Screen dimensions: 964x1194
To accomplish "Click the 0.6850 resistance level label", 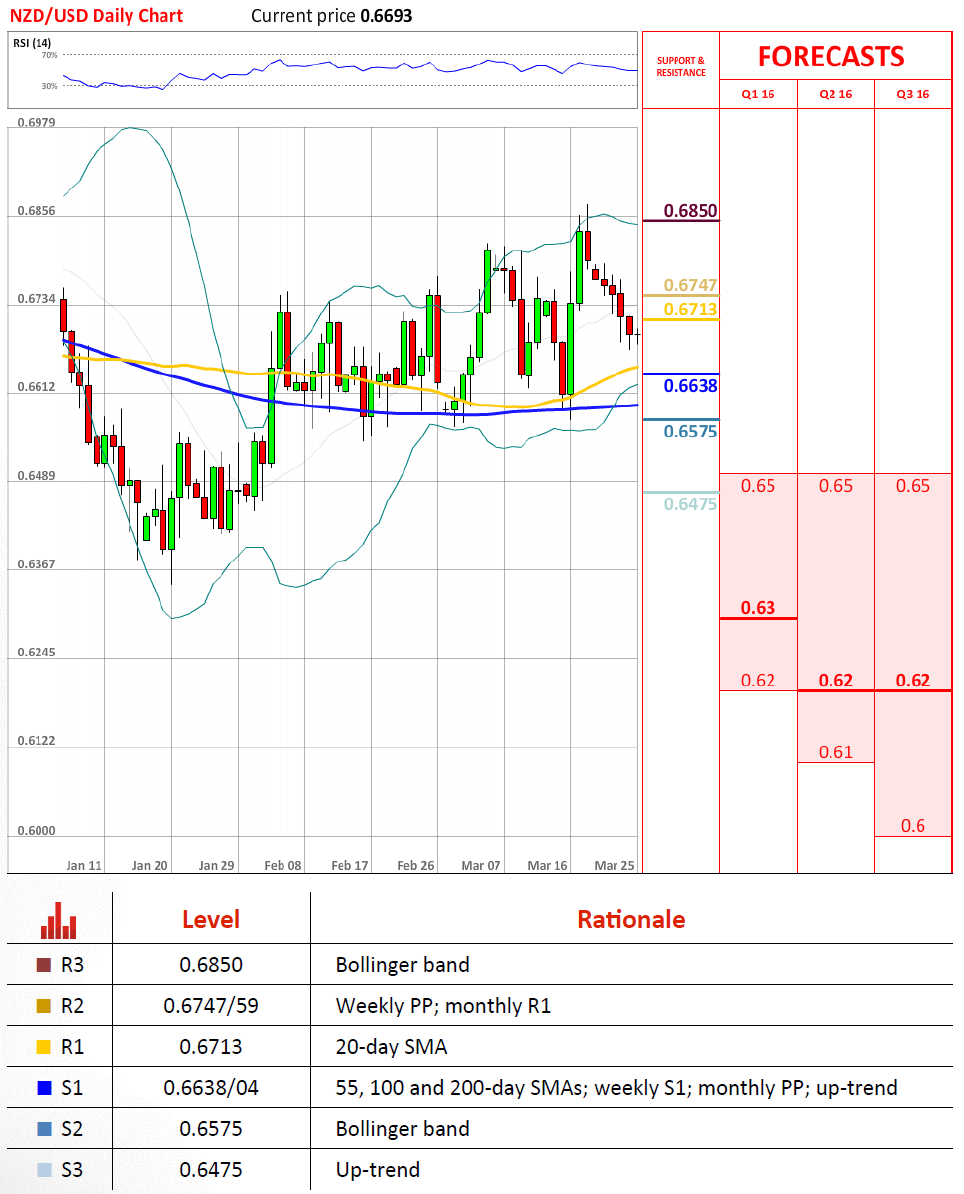I will point(690,211).
